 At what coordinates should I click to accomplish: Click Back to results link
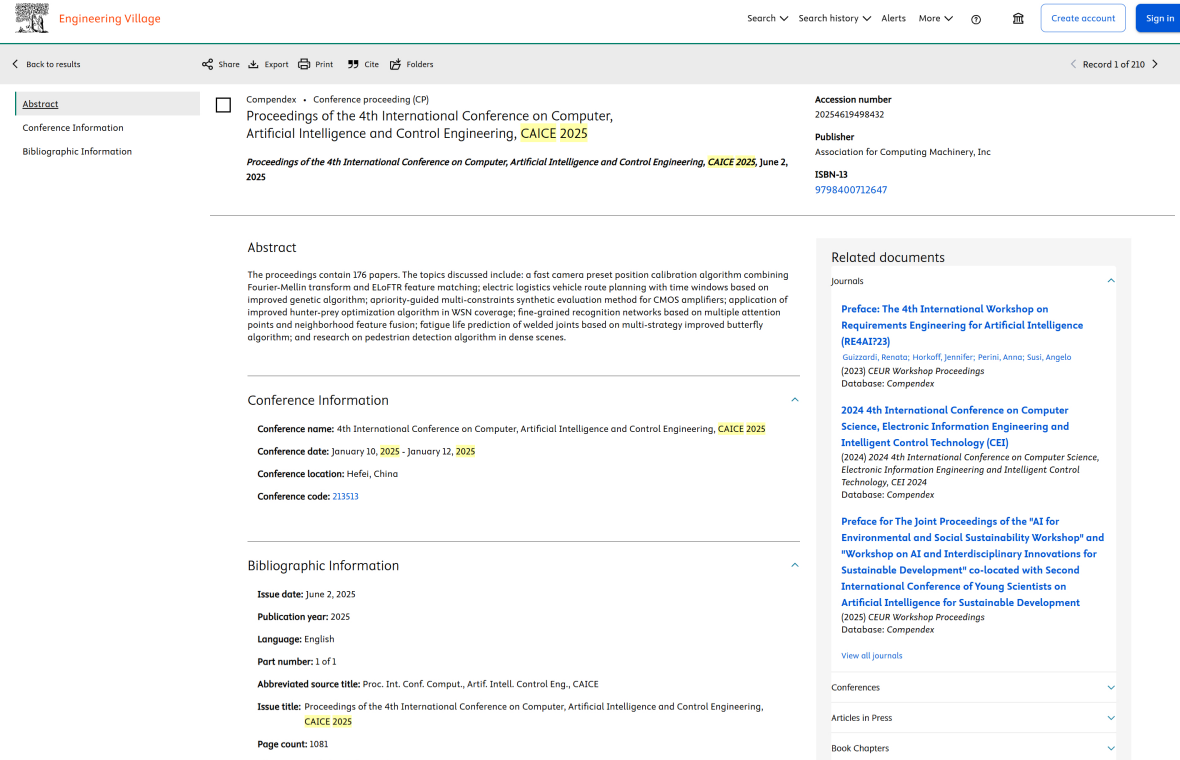46,64
